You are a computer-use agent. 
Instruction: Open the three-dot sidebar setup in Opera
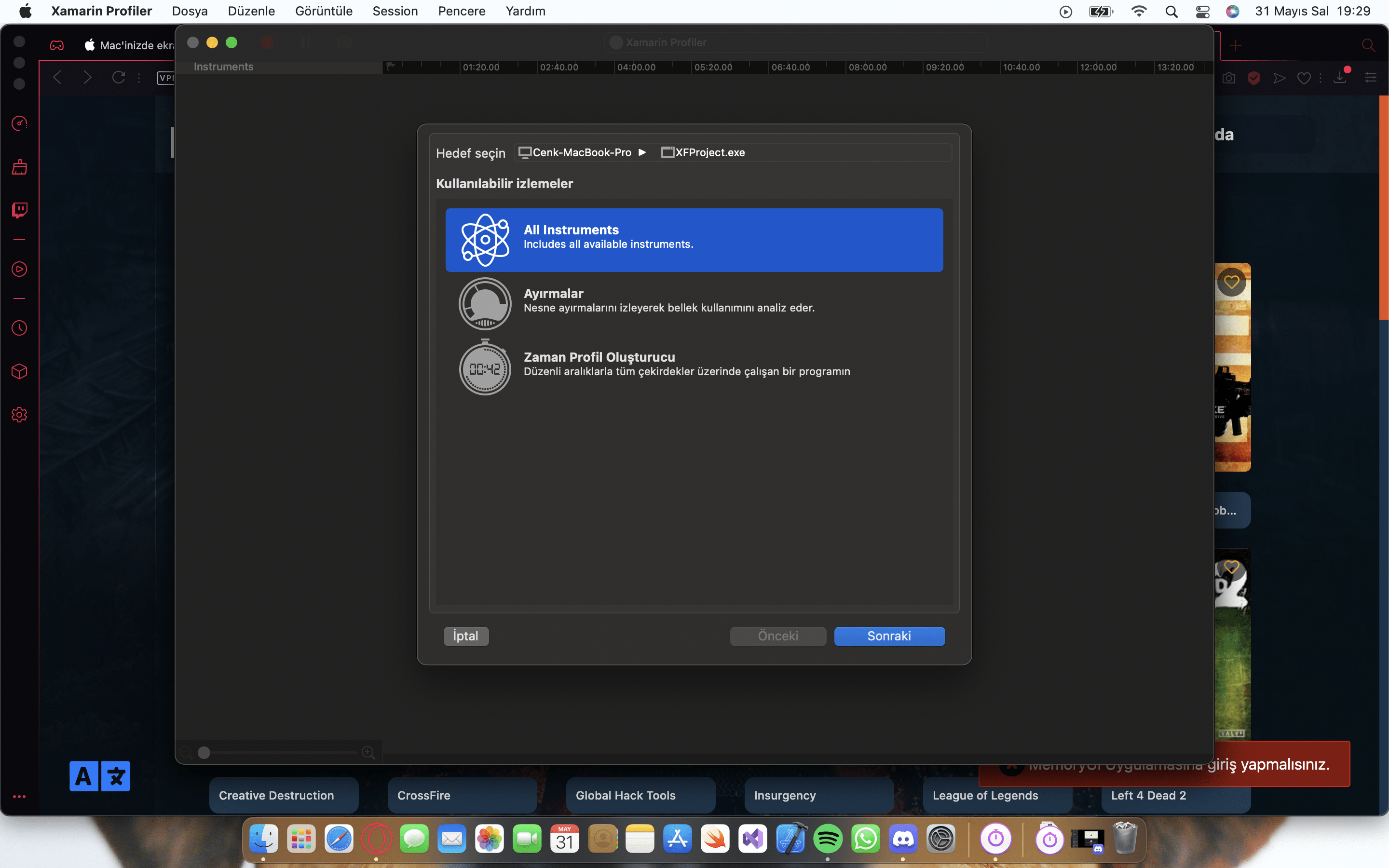(19, 796)
